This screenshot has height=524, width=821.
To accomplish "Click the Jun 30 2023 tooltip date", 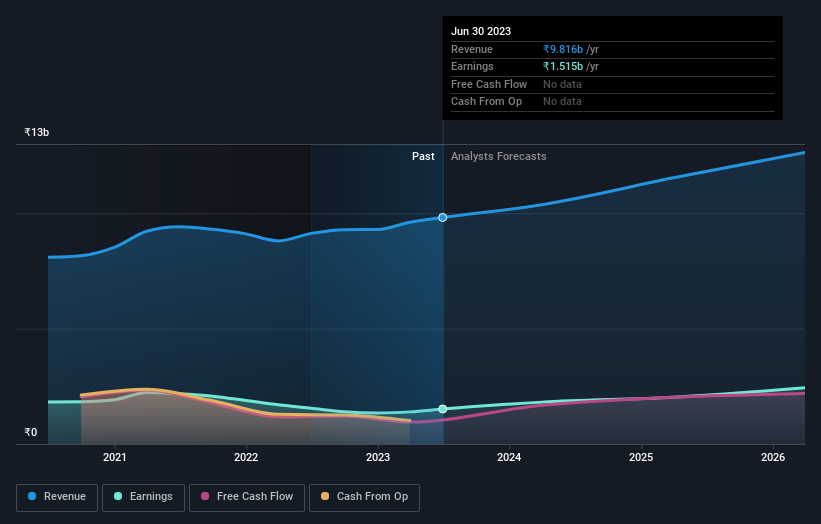I will coord(481,31).
